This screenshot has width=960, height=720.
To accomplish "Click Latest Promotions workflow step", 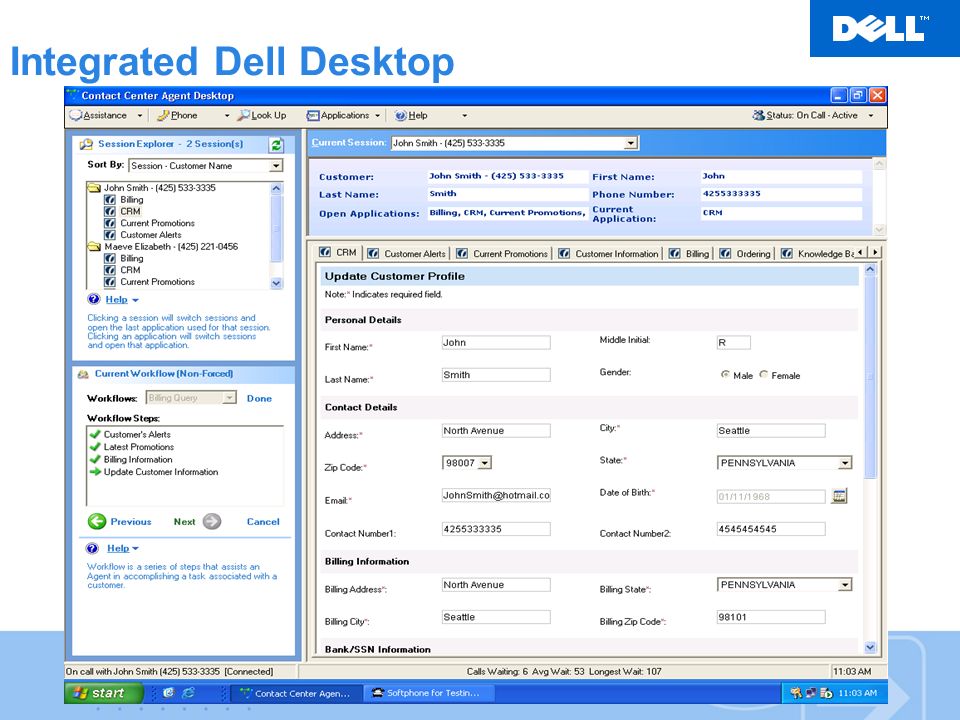I will (x=138, y=447).
